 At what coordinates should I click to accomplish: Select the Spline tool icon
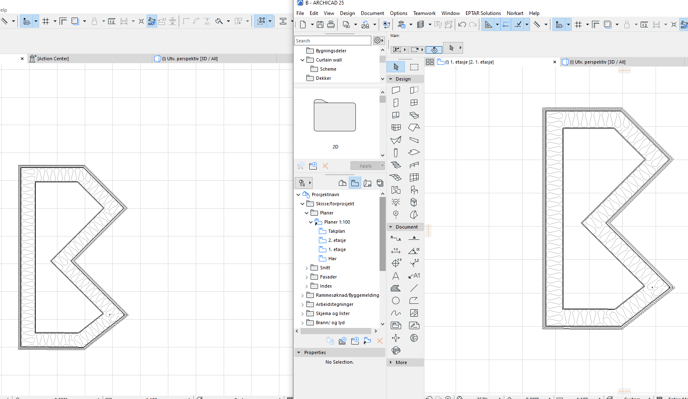(396, 313)
